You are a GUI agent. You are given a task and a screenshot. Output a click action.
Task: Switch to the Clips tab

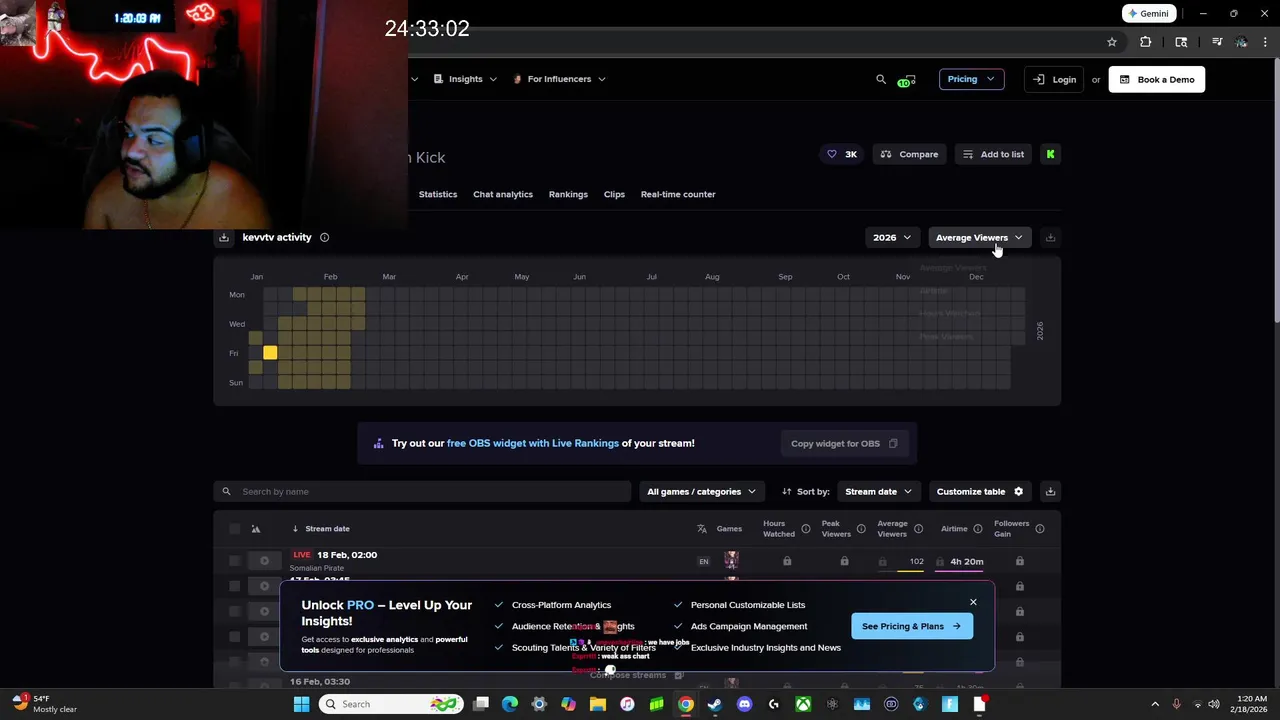pyautogui.click(x=614, y=194)
